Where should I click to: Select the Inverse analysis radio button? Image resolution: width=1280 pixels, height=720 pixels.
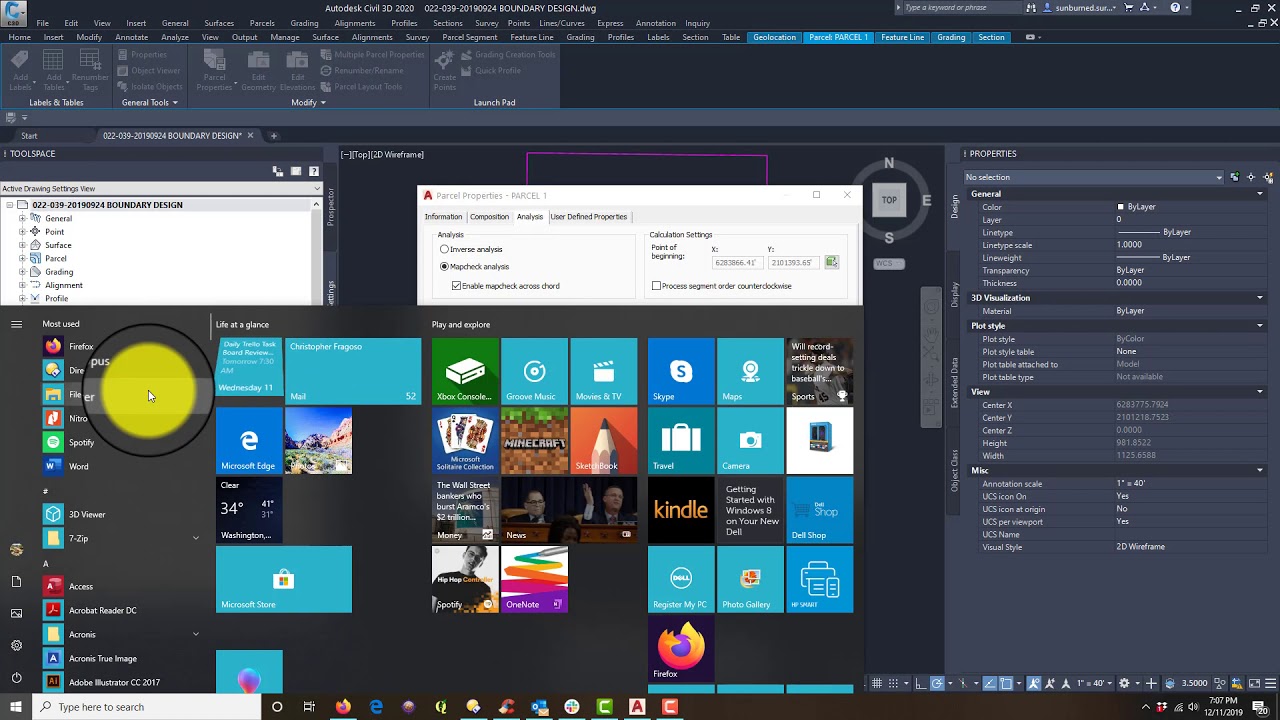pos(444,249)
